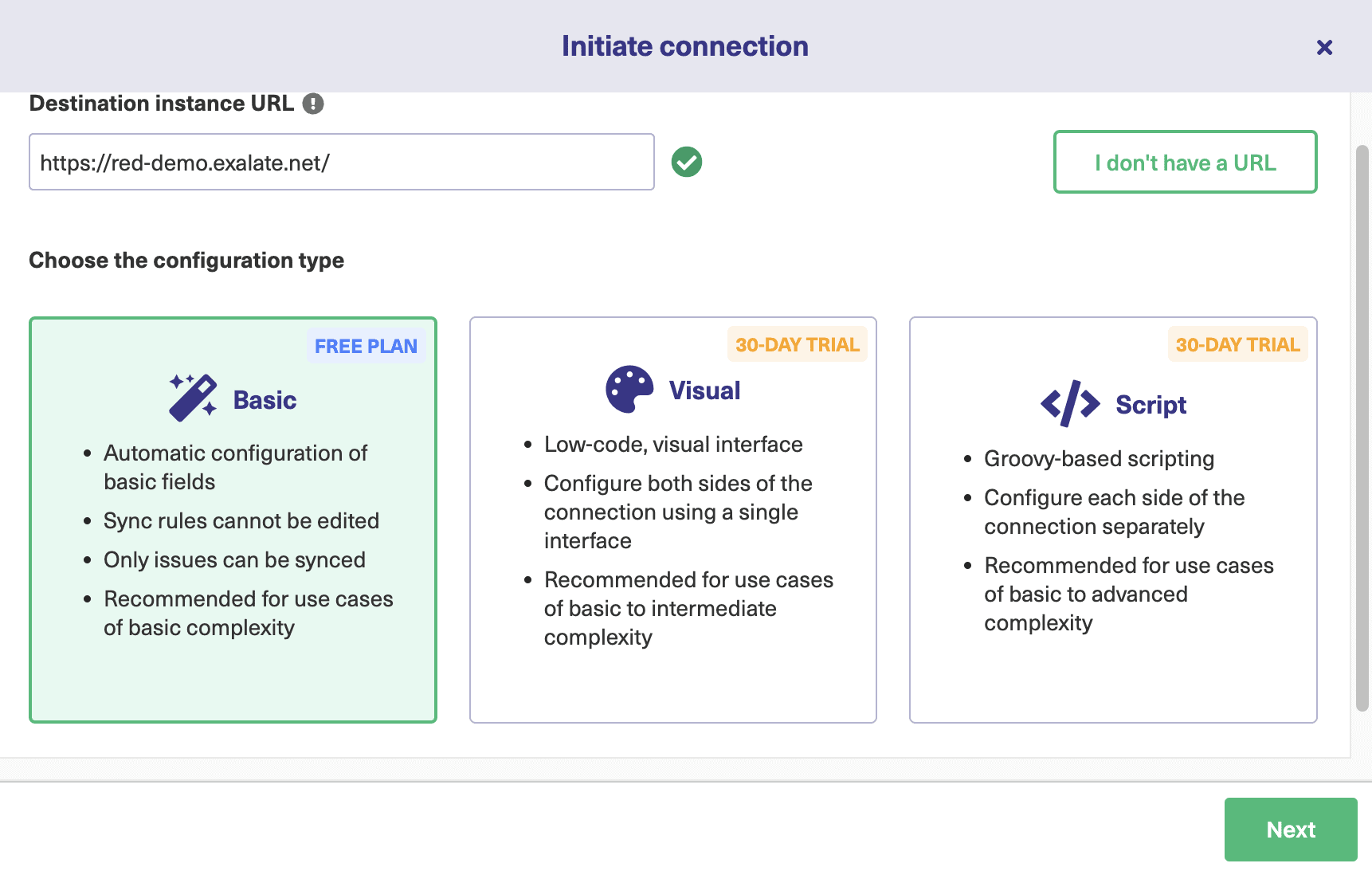Click the 30-DAY TRIAL badge on Script card
This screenshot has width=1372, height=875.
point(1237,344)
